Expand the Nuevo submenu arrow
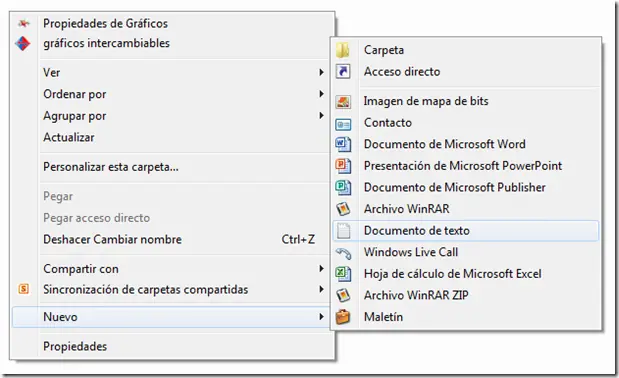 [x=321, y=316]
